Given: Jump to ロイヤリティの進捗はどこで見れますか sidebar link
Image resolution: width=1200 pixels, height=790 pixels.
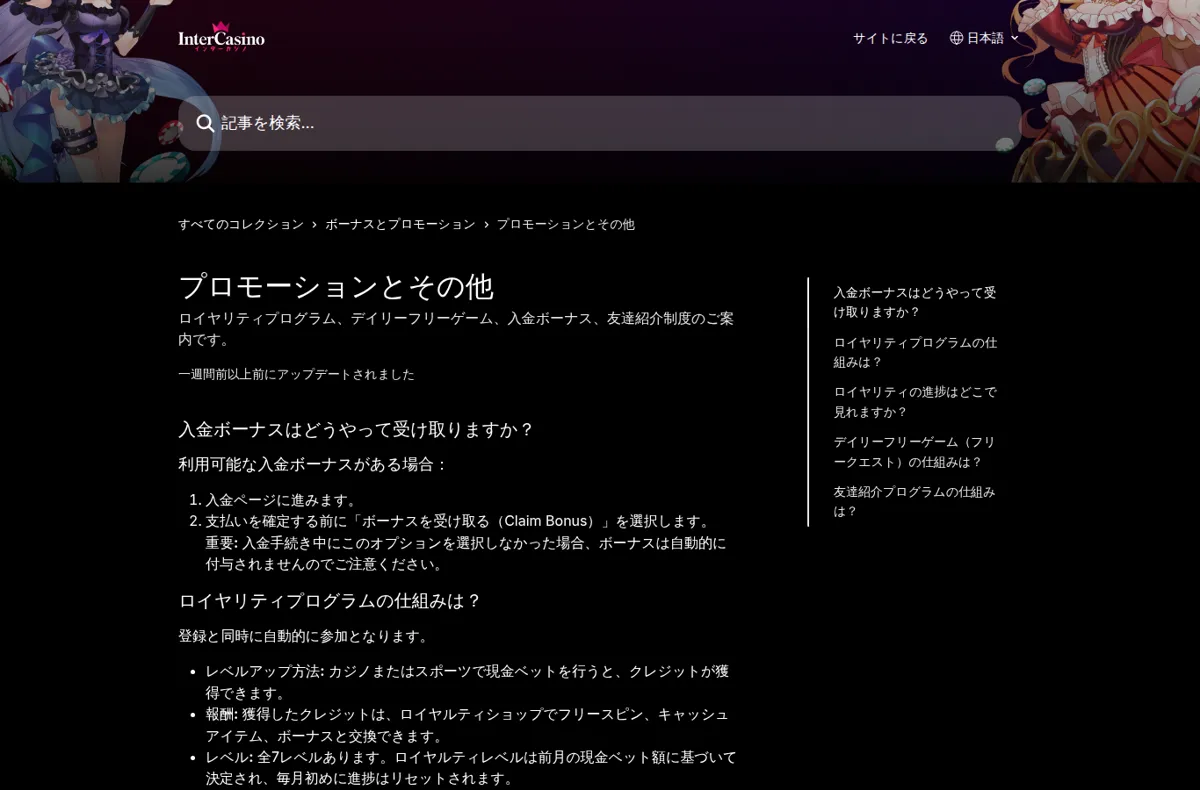Looking at the screenshot, I should pyautogui.click(x=915, y=402).
